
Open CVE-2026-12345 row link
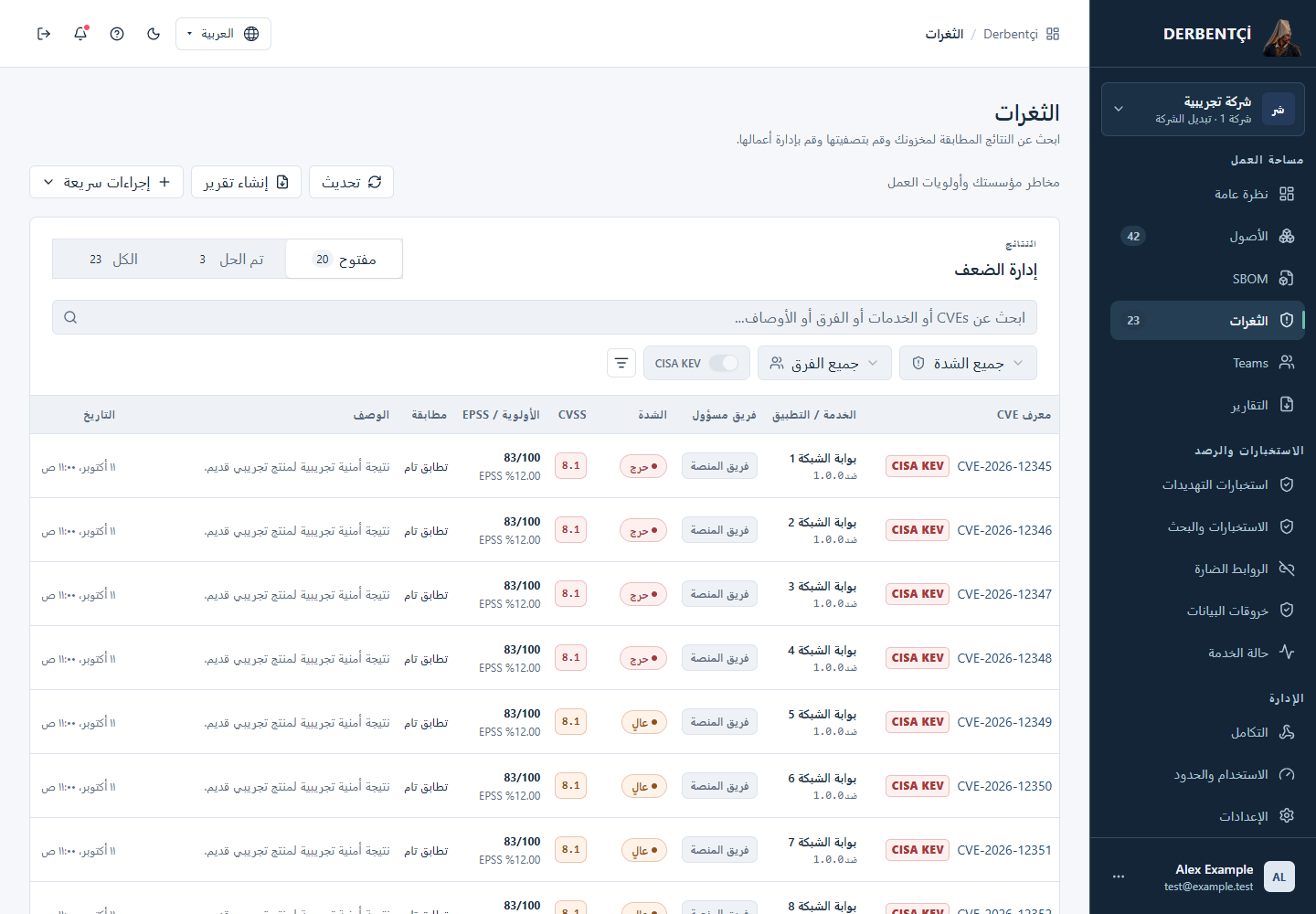tap(1003, 466)
